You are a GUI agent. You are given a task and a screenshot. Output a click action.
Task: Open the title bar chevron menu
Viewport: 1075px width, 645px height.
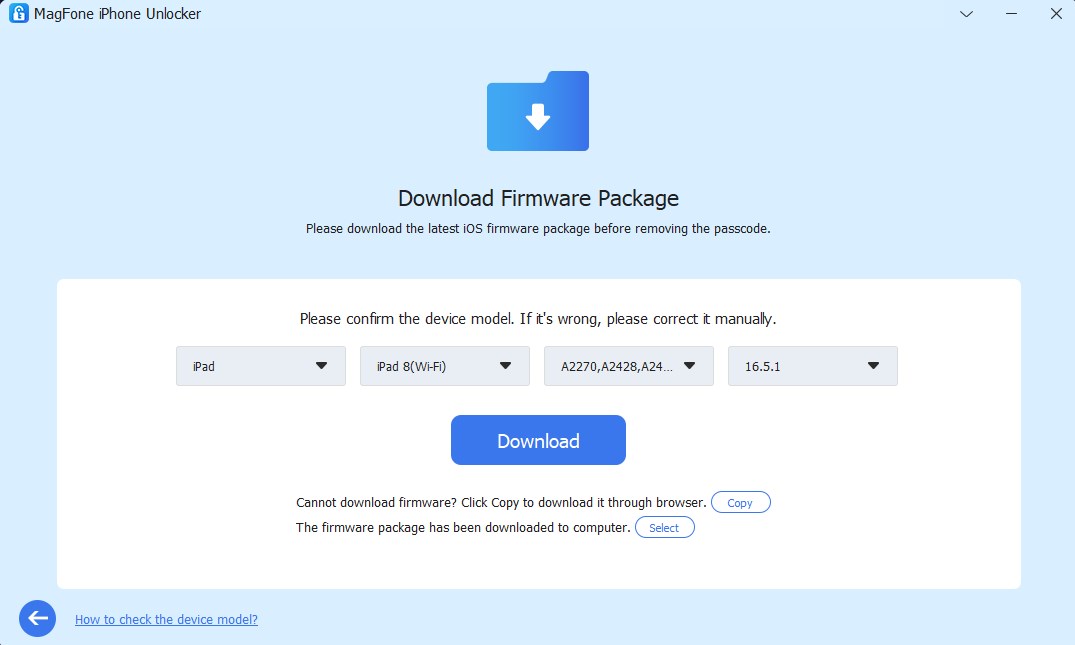[966, 14]
